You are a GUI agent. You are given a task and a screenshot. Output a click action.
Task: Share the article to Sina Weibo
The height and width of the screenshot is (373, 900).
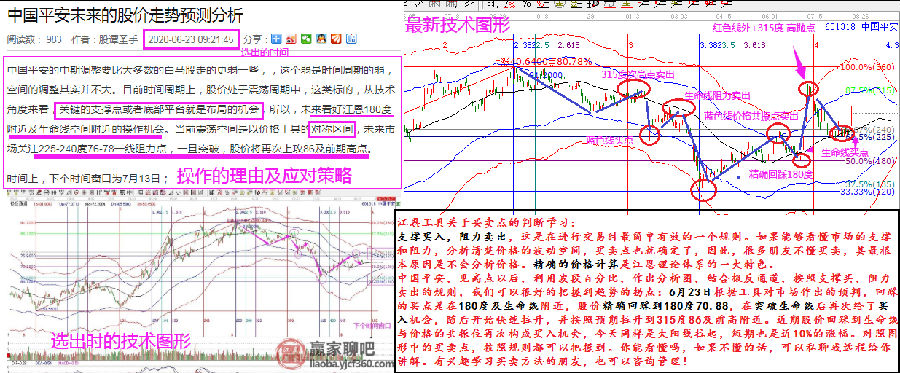291,39
